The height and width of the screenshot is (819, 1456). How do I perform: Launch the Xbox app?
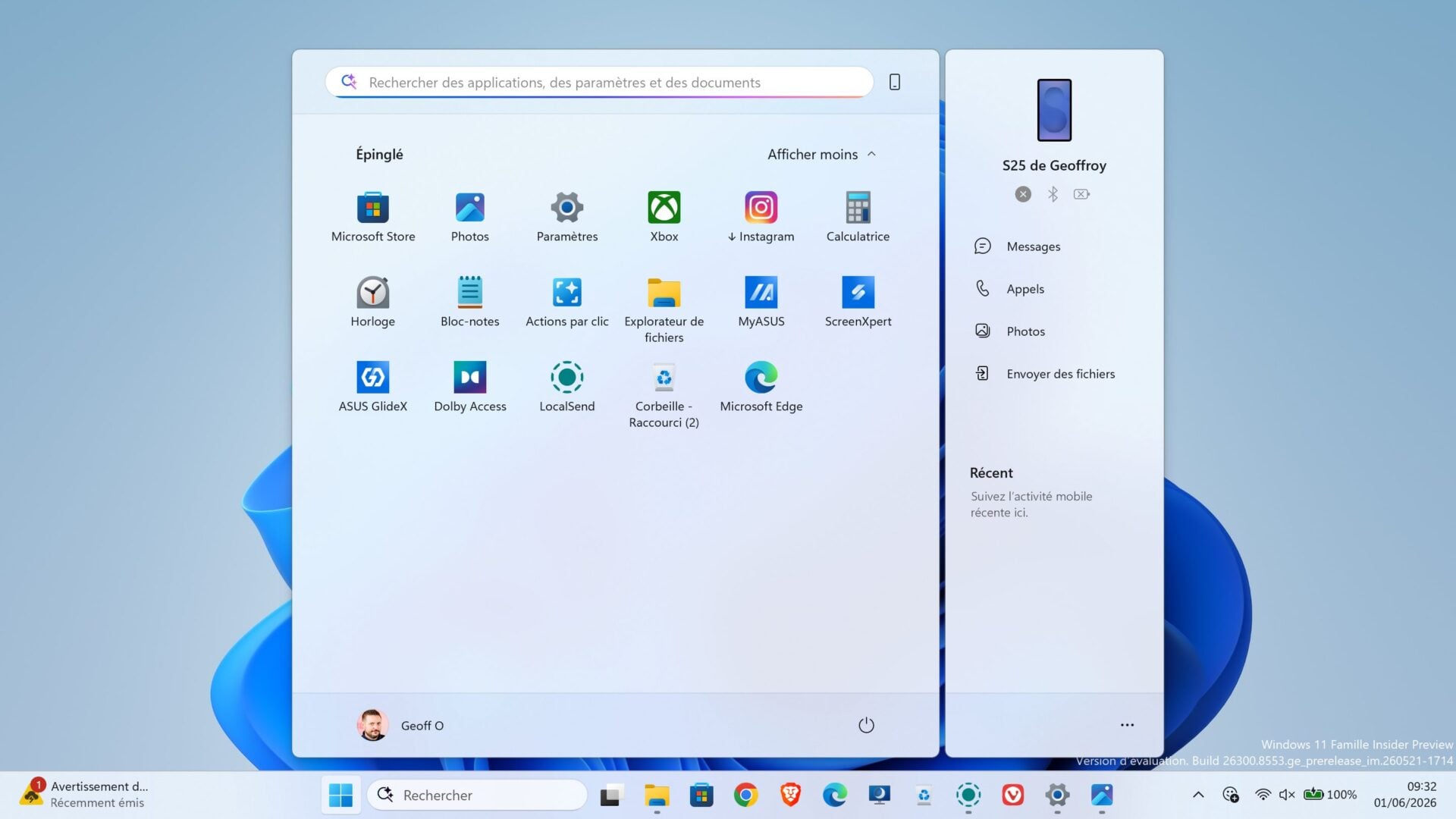pyautogui.click(x=664, y=218)
